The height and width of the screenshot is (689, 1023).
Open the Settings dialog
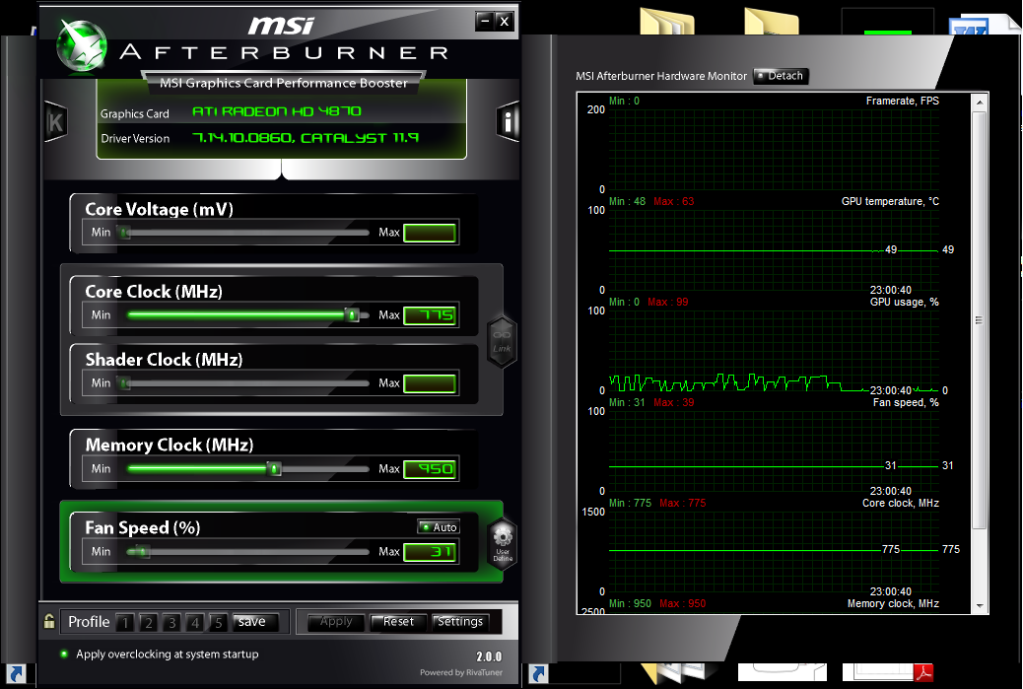[x=461, y=622]
